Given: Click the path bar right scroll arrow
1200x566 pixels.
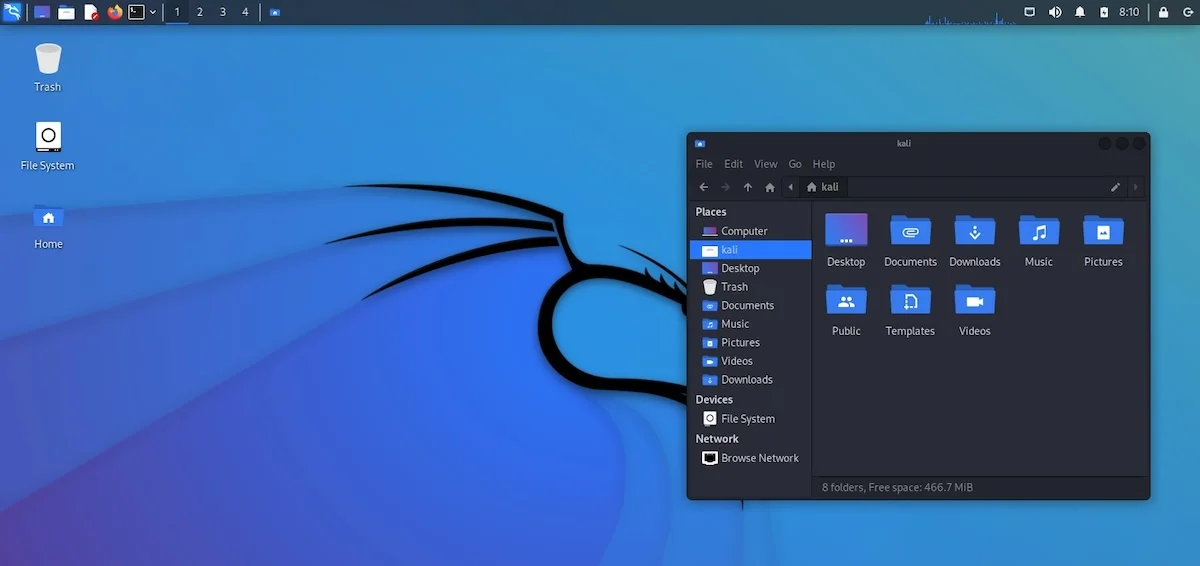Looking at the screenshot, I should pos(1135,187).
